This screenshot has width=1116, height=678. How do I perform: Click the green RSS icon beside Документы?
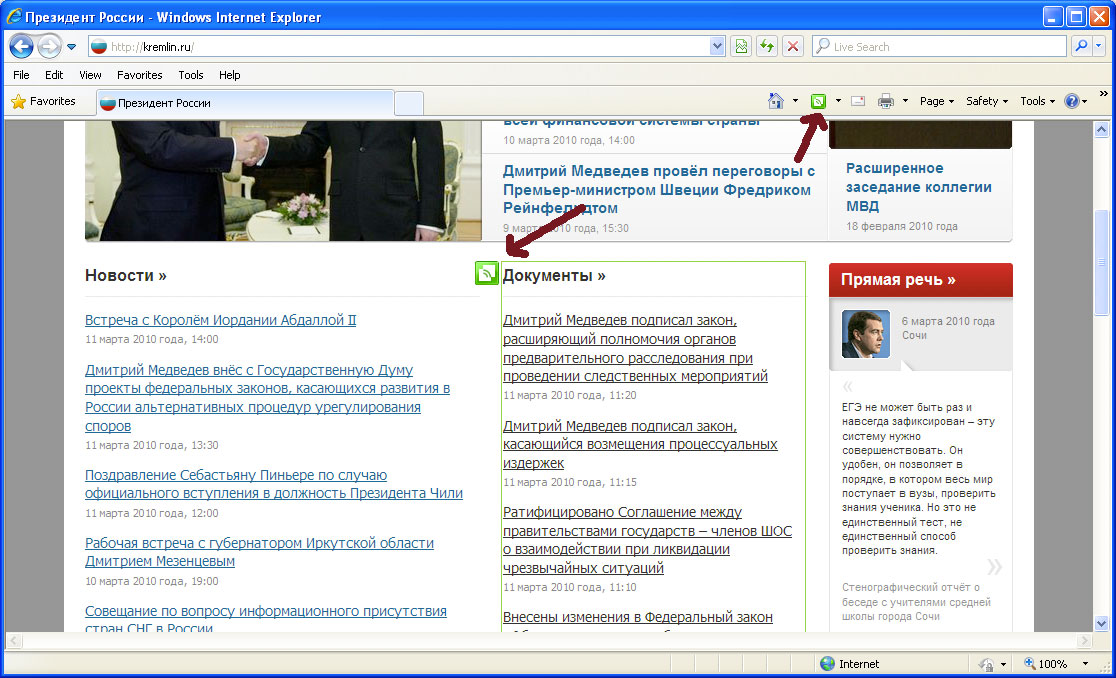click(x=487, y=273)
